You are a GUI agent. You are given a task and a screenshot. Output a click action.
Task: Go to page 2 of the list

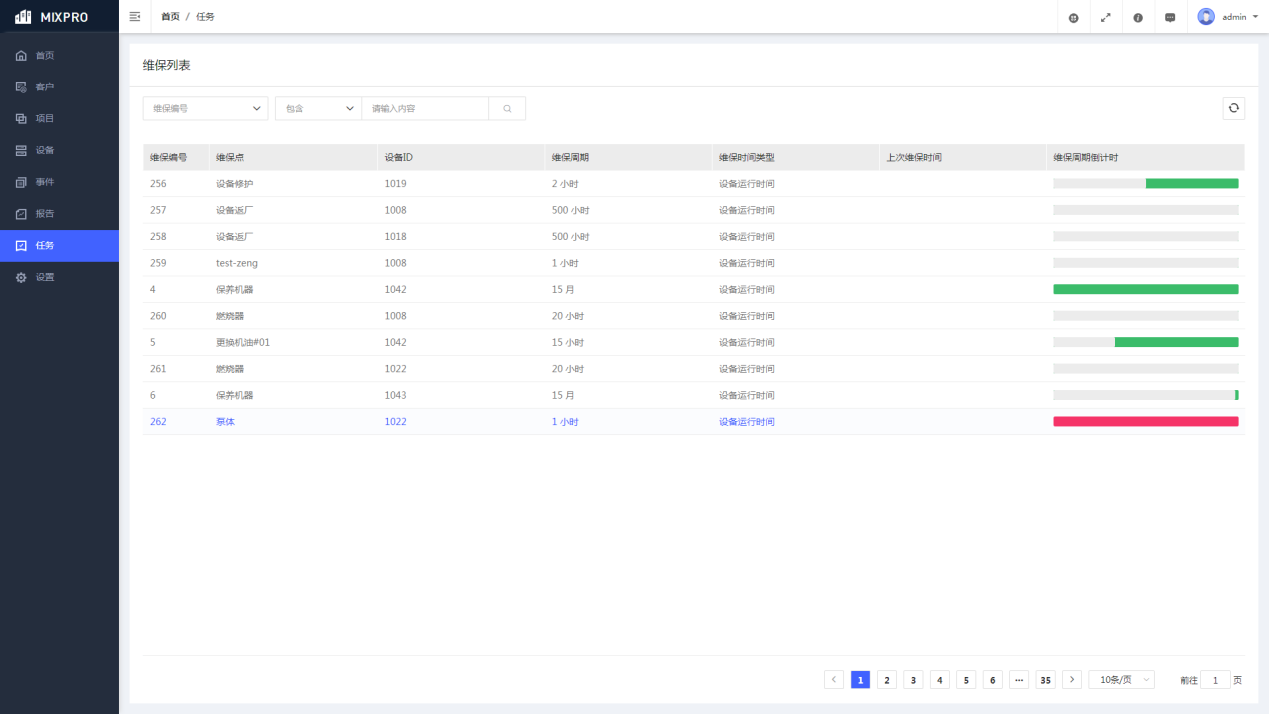coord(886,680)
